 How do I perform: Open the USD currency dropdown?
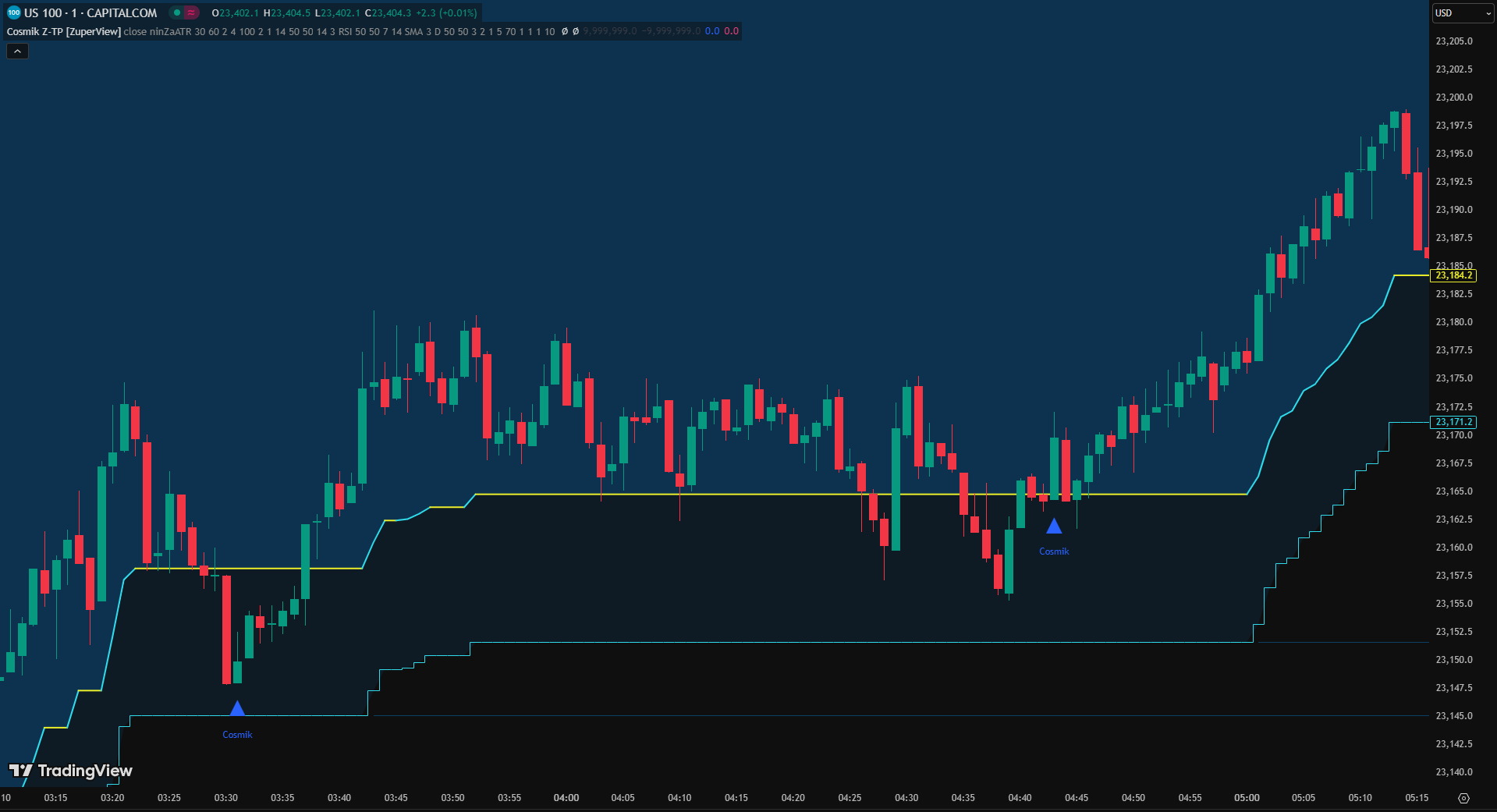click(x=1462, y=13)
